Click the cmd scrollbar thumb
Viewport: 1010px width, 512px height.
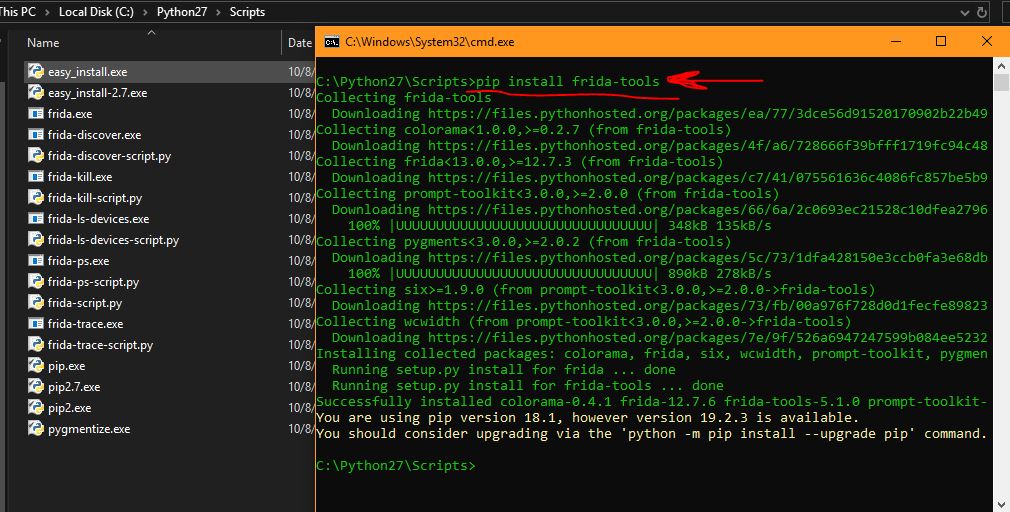click(x=1001, y=82)
